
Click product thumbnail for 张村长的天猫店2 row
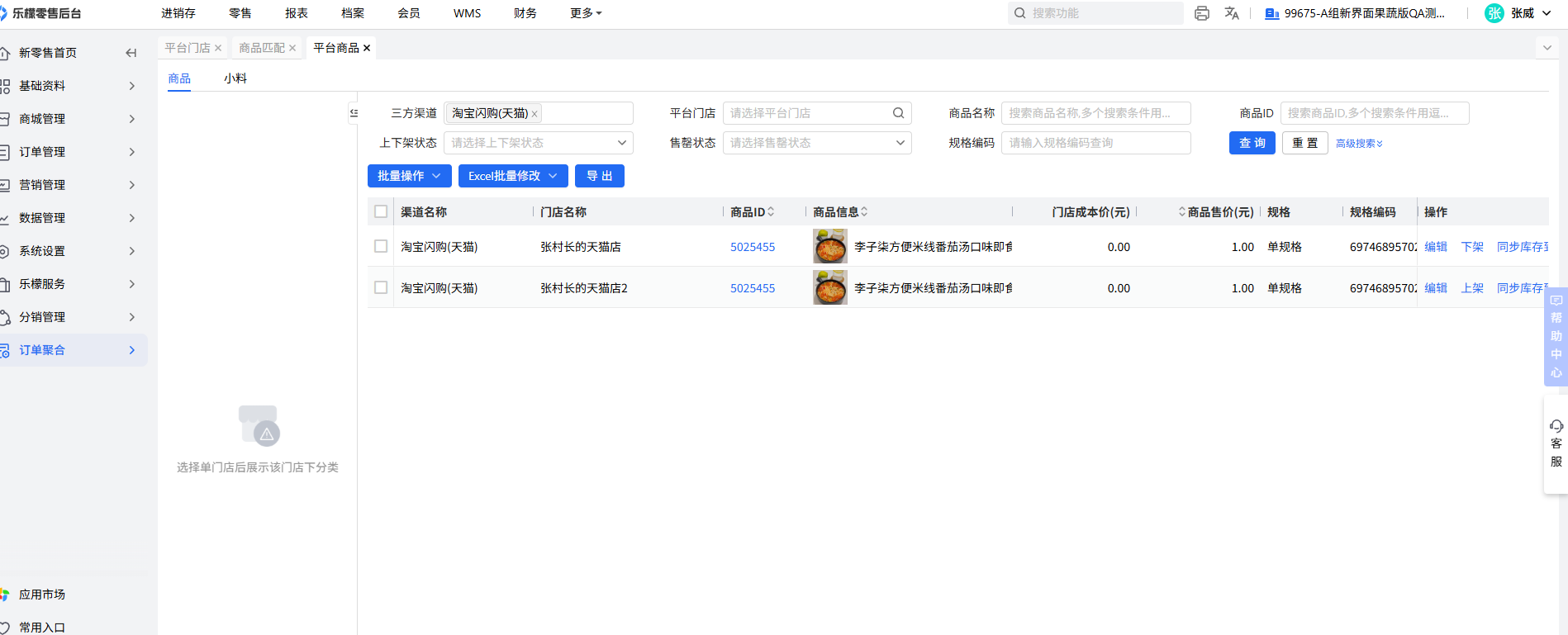[x=830, y=287]
